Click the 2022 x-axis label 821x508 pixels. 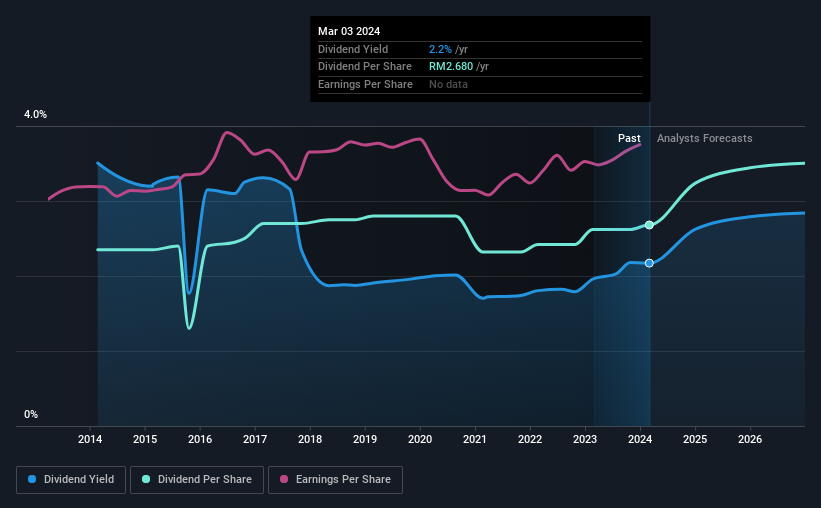[530, 439]
